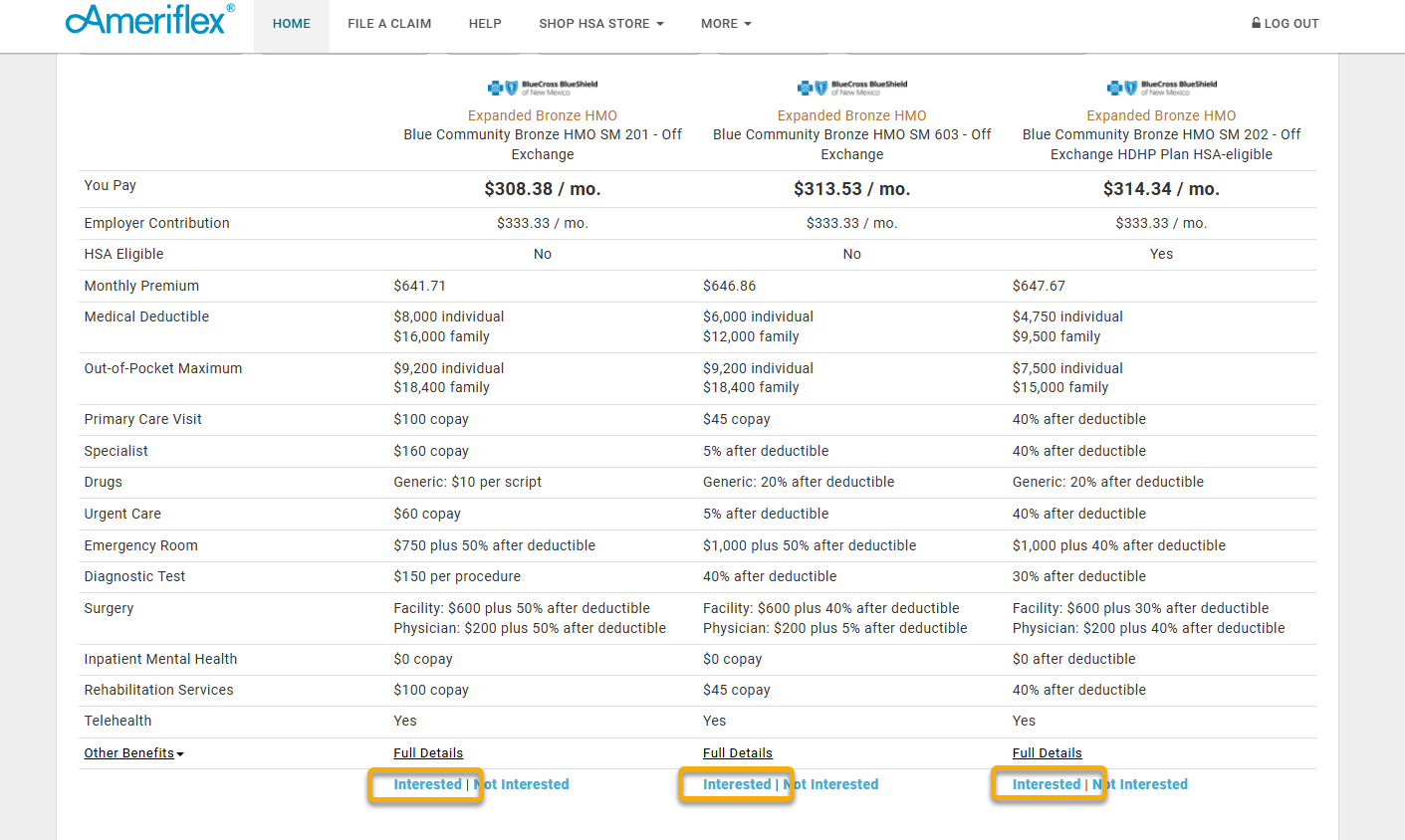Image resolution: width=1405 pixels, height=840 pixels.
Task: Expand the Other Benefits section
Action: tap(133, 753)
